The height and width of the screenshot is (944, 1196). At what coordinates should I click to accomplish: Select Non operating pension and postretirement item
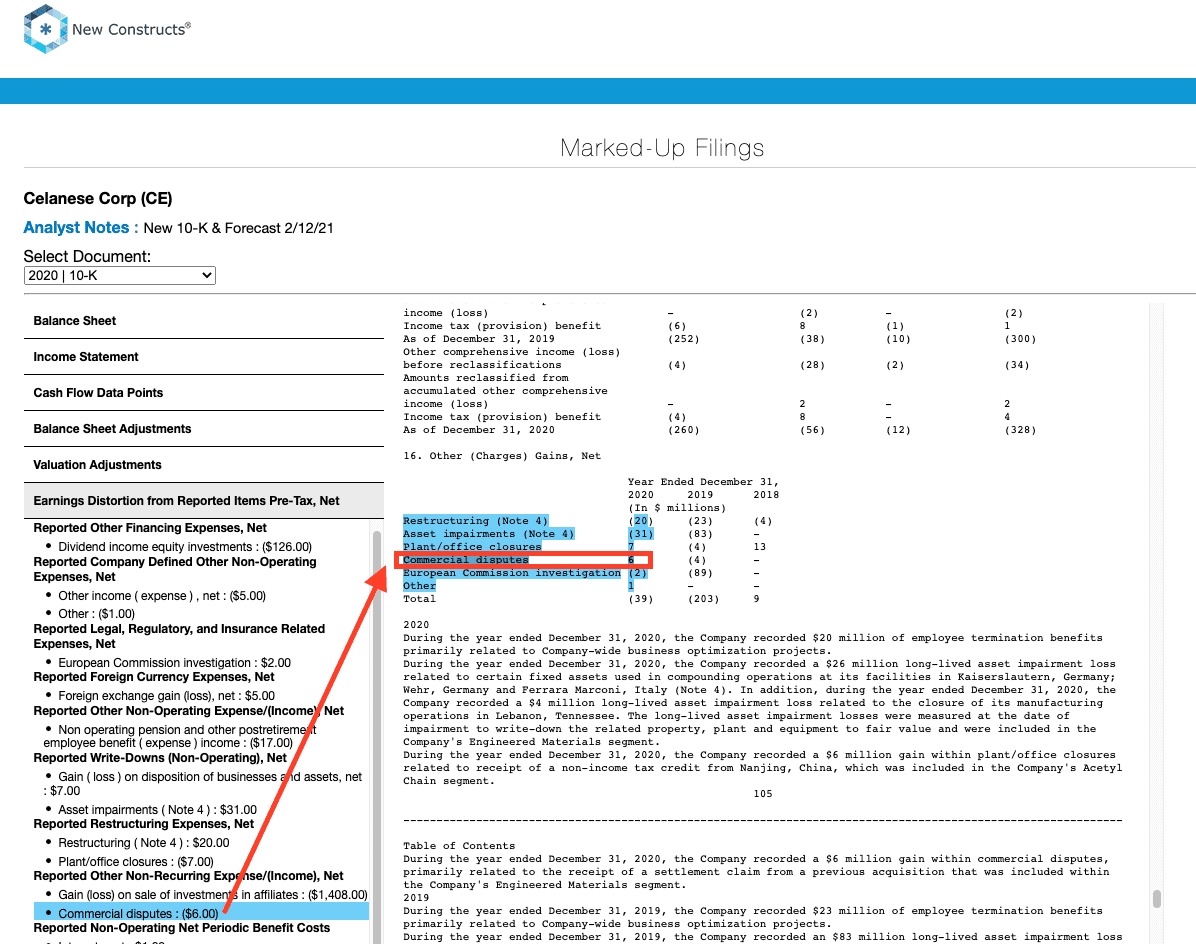pyautogui.click(x=180, y=736)
